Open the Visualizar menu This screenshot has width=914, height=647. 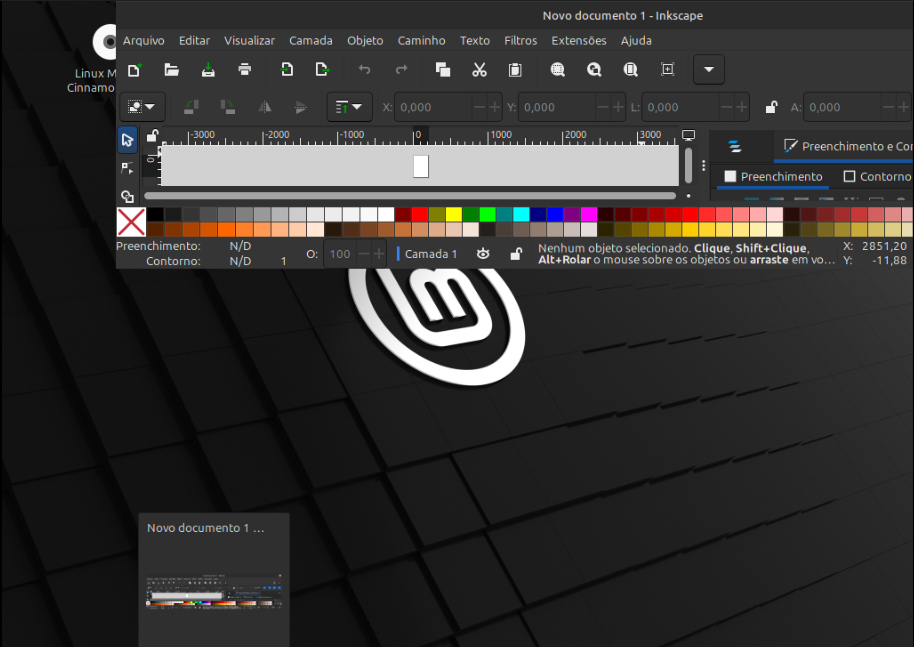click(249, 41)
